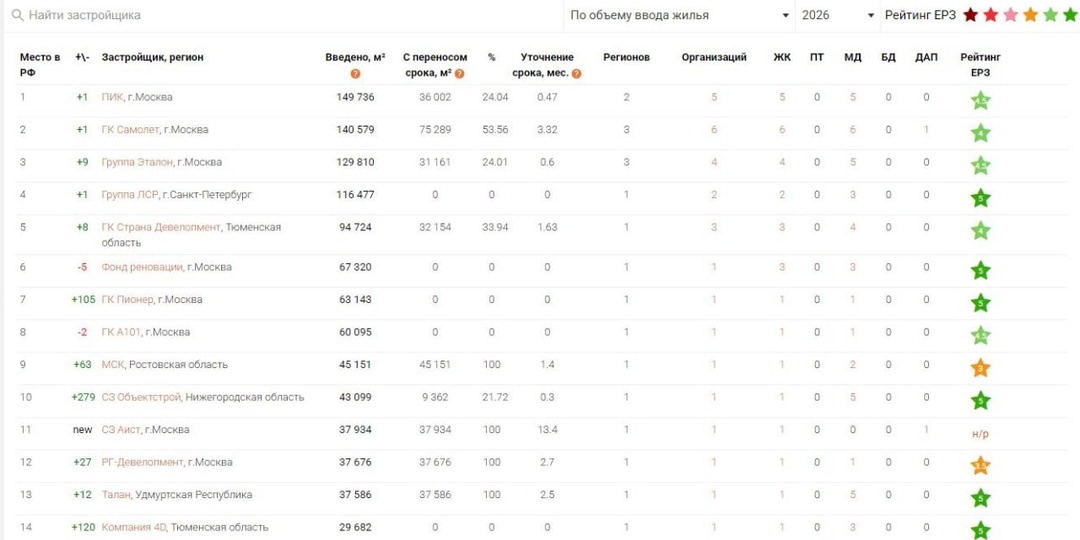Open the СЗ Аист developer link

121,429
